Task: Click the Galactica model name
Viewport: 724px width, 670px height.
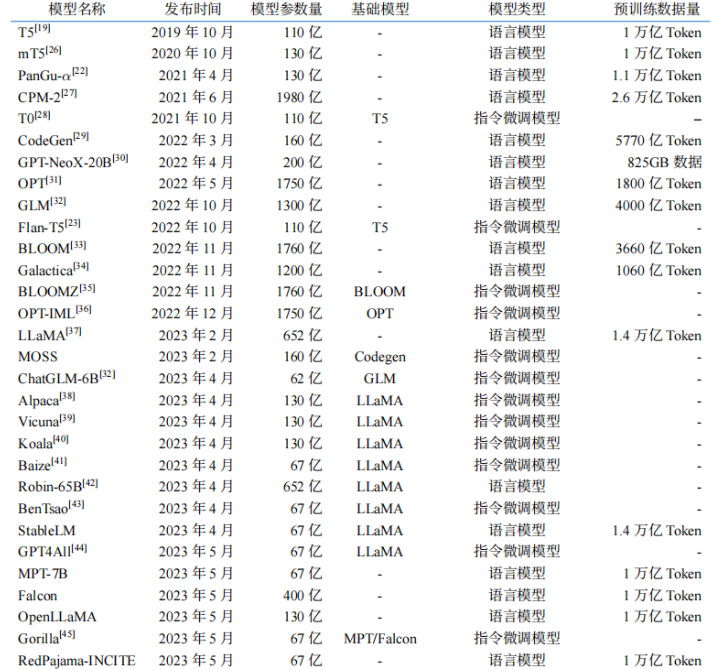Action: (53, 270)
